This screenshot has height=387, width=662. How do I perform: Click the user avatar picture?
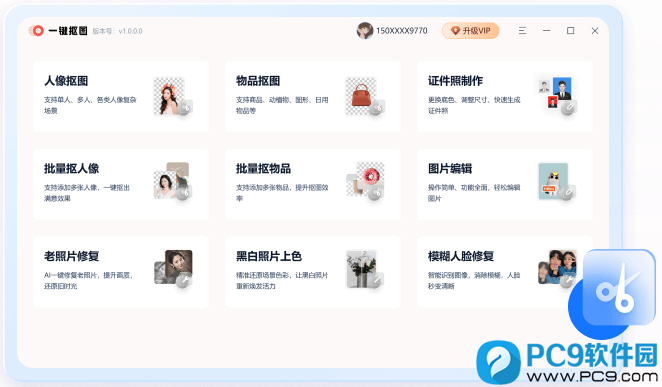(x=365, y=31)
